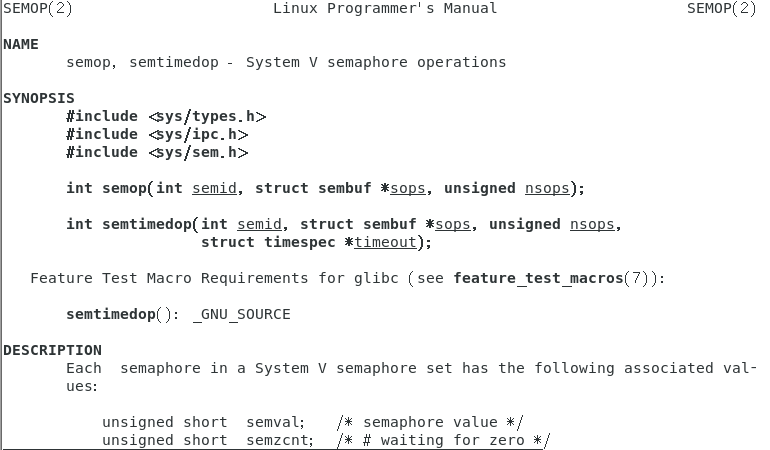
Task: Click the underlined timeout parameter
Action: pos(385,242)
